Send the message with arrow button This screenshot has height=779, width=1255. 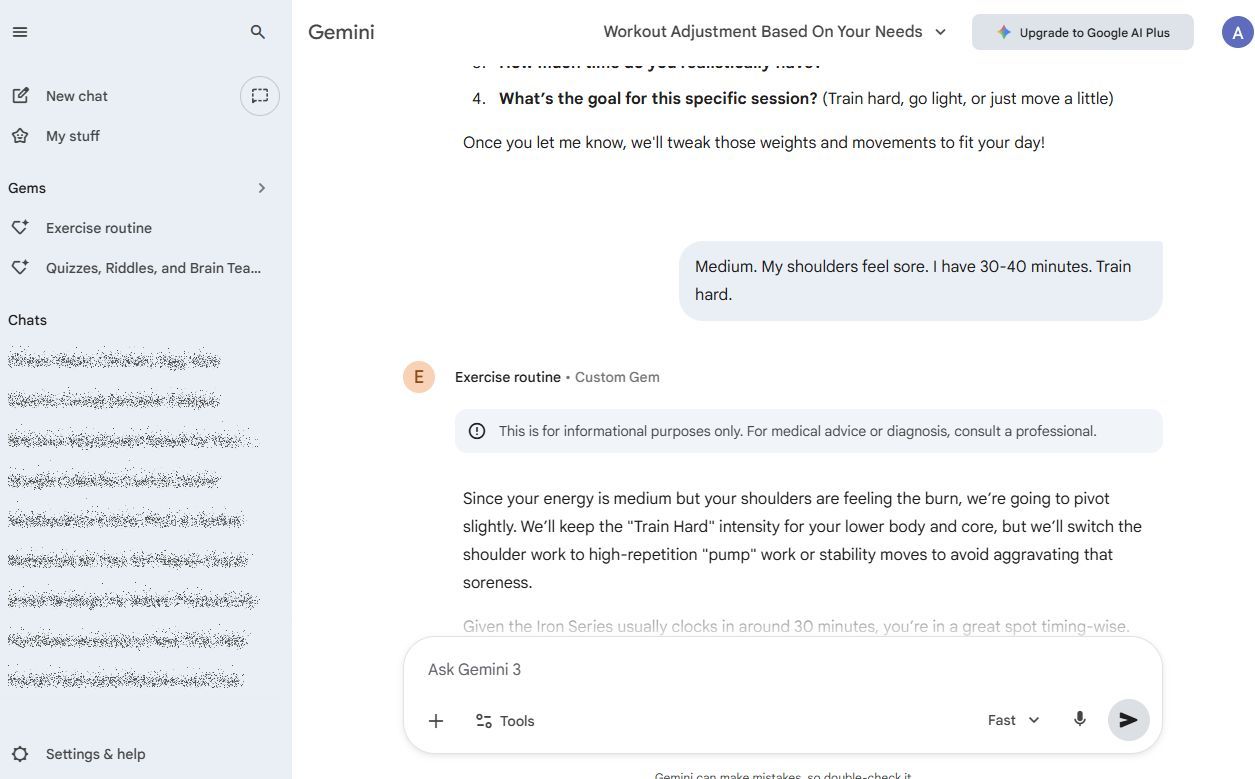1128,720
